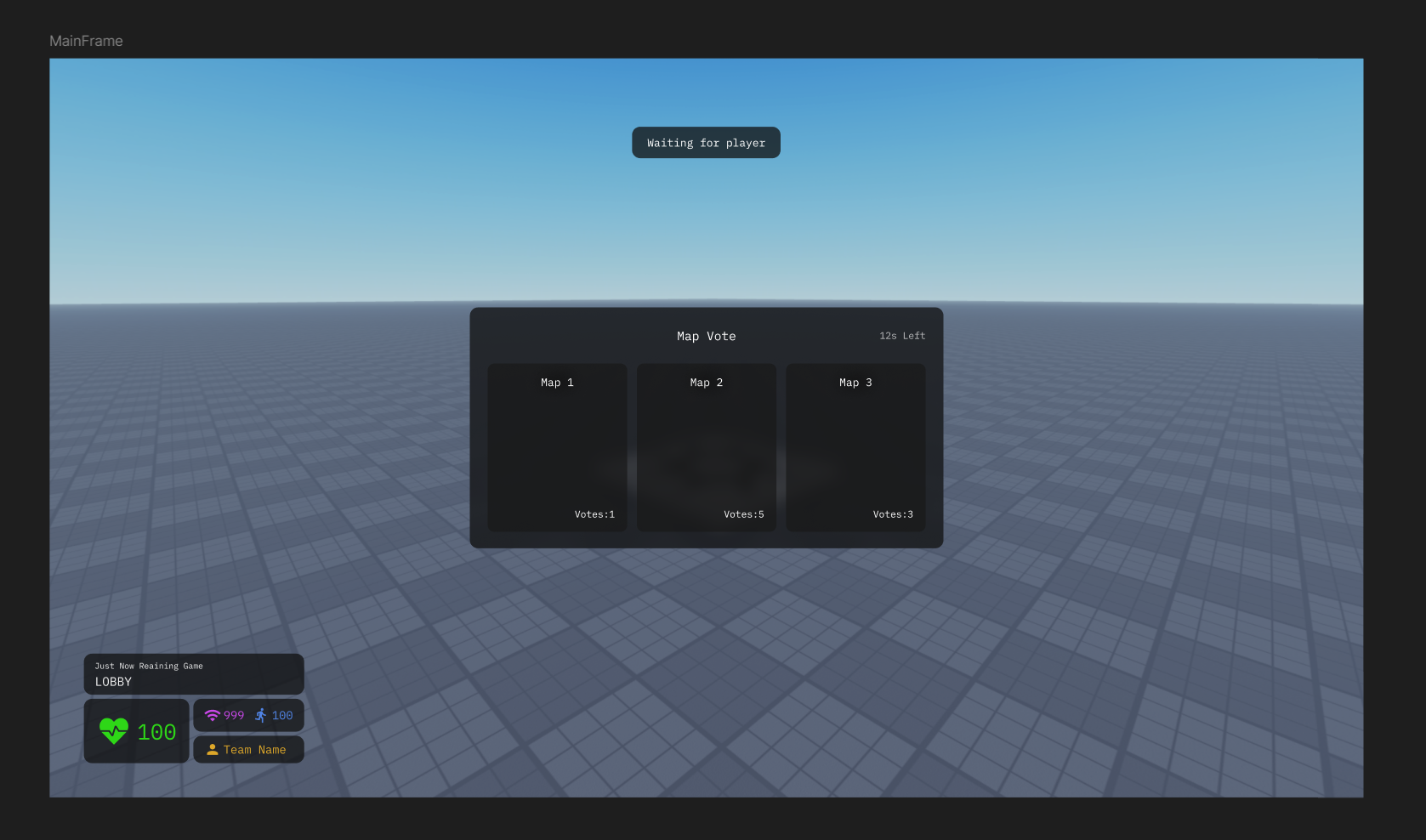1426x840 pixels.
Task: Vote for the Map 3 card
Action: pyautogui.click(x=855, y=448)
